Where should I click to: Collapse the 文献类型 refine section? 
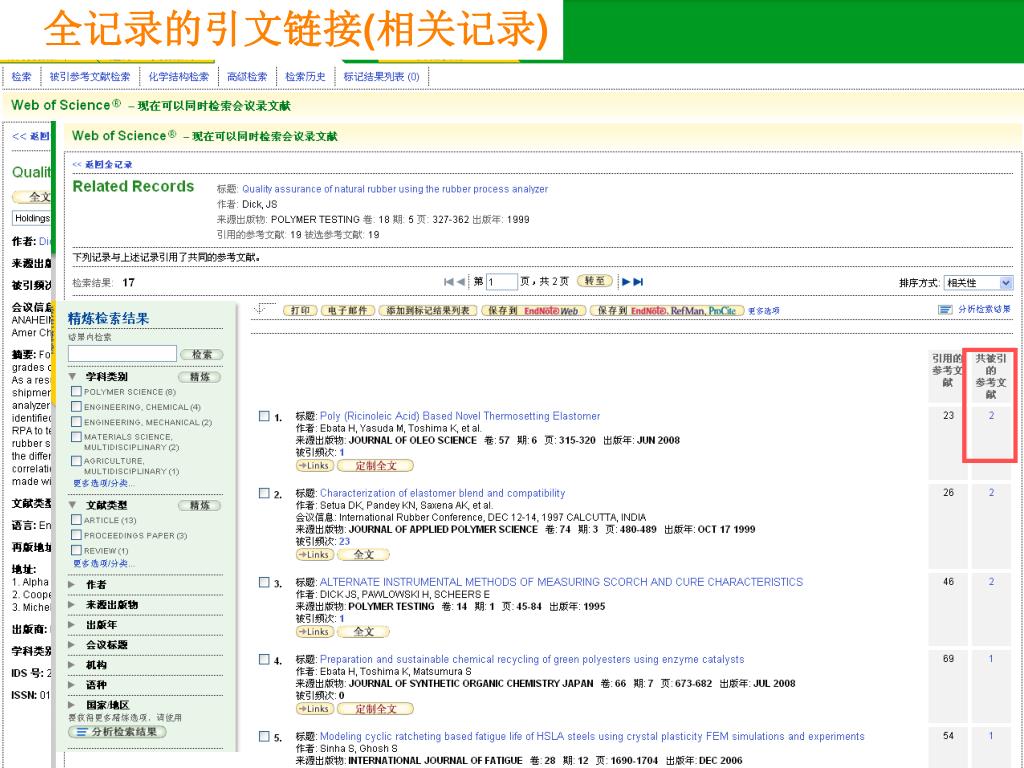pyautogui.click(x=72, y=505)
